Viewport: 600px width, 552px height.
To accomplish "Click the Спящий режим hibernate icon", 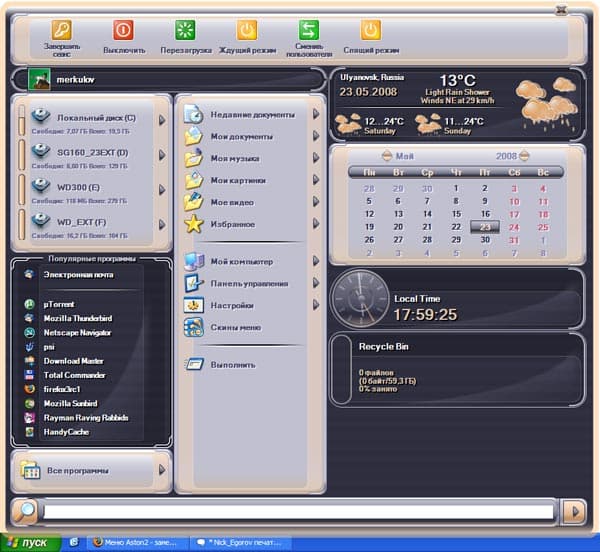I will (370, 30).
